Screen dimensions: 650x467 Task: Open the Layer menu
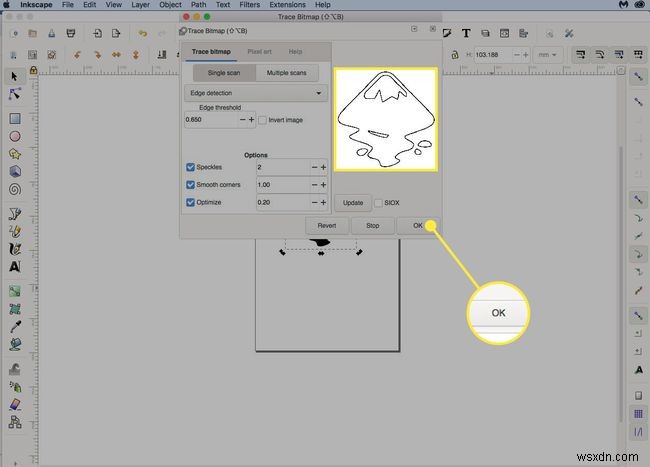point(141,5)
